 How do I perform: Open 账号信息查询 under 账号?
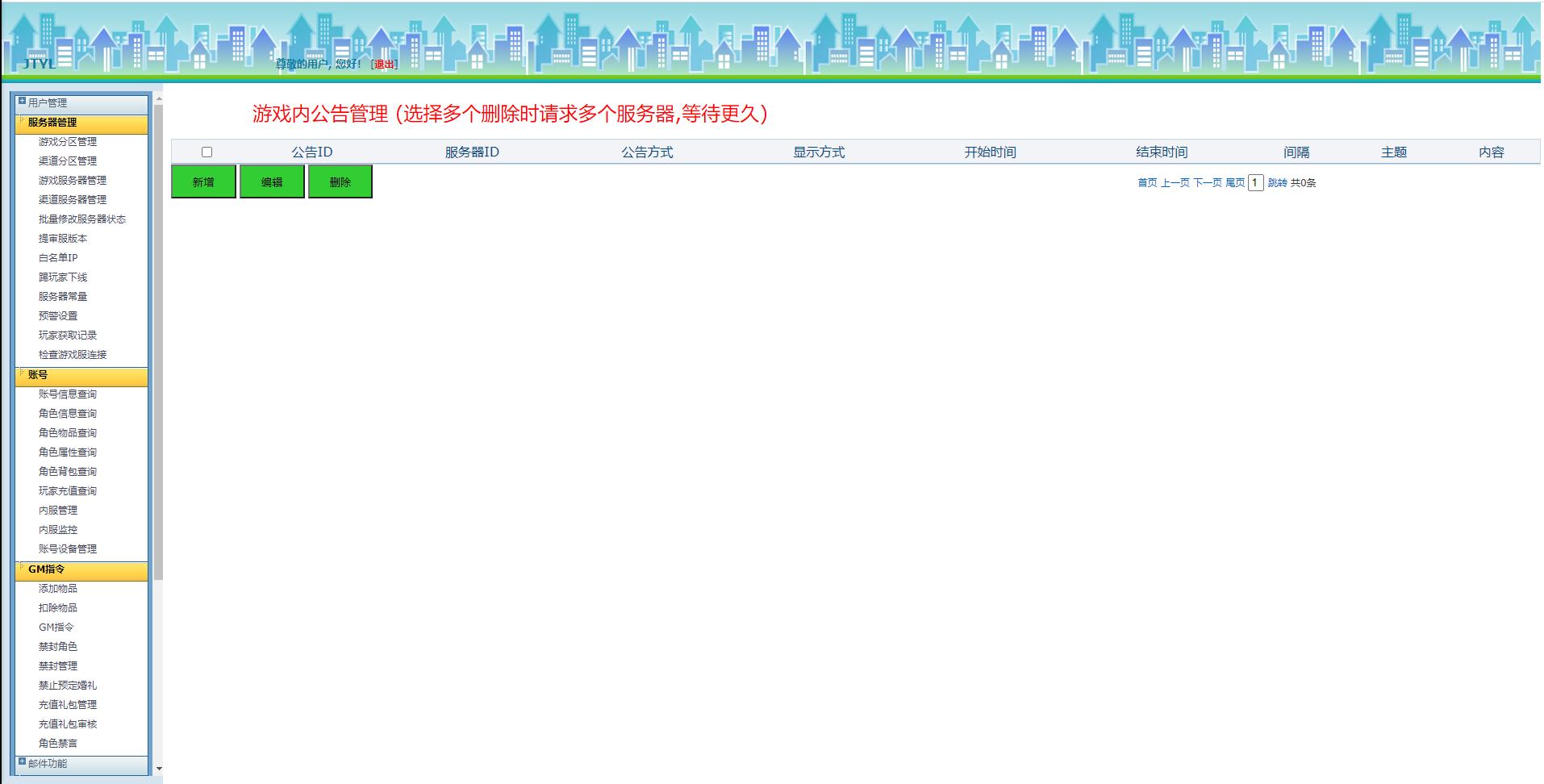tap(67, 394)
